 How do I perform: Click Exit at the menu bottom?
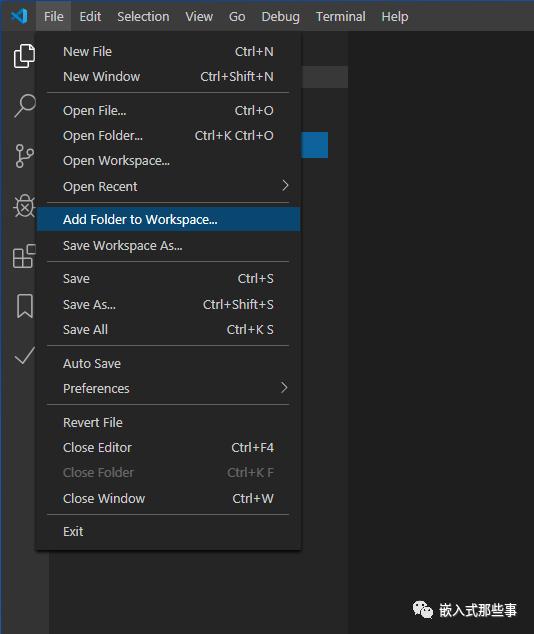click(x=168, y=531)
